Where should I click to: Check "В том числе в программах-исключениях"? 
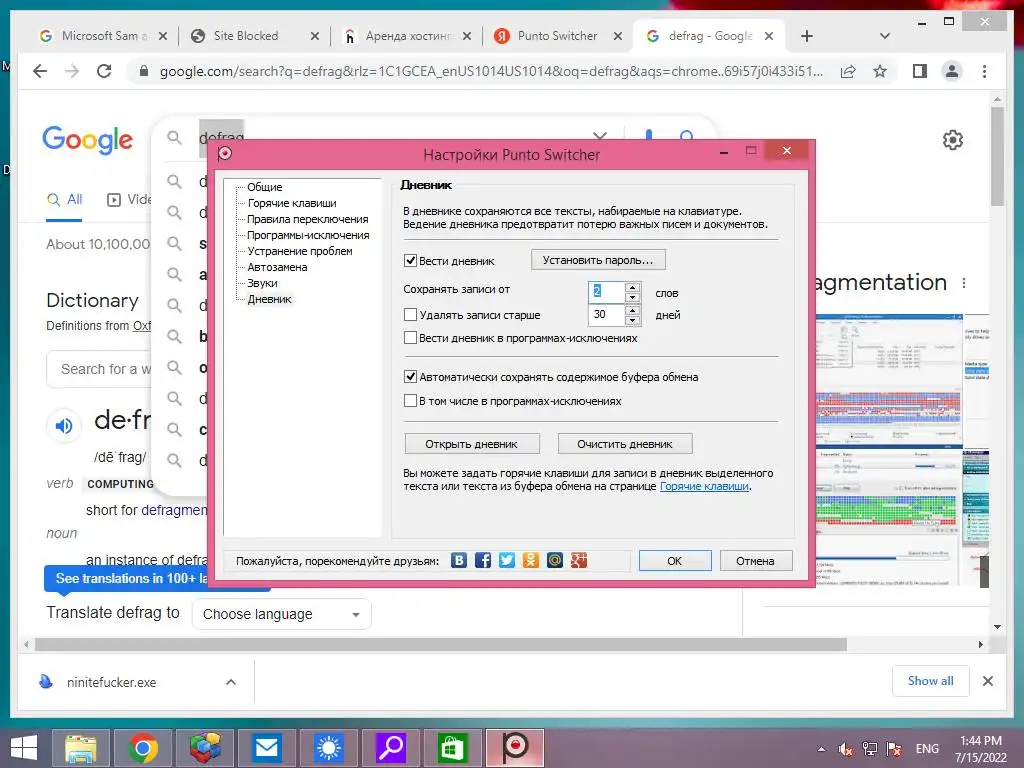pyautogui.click(x=410, y=401)
